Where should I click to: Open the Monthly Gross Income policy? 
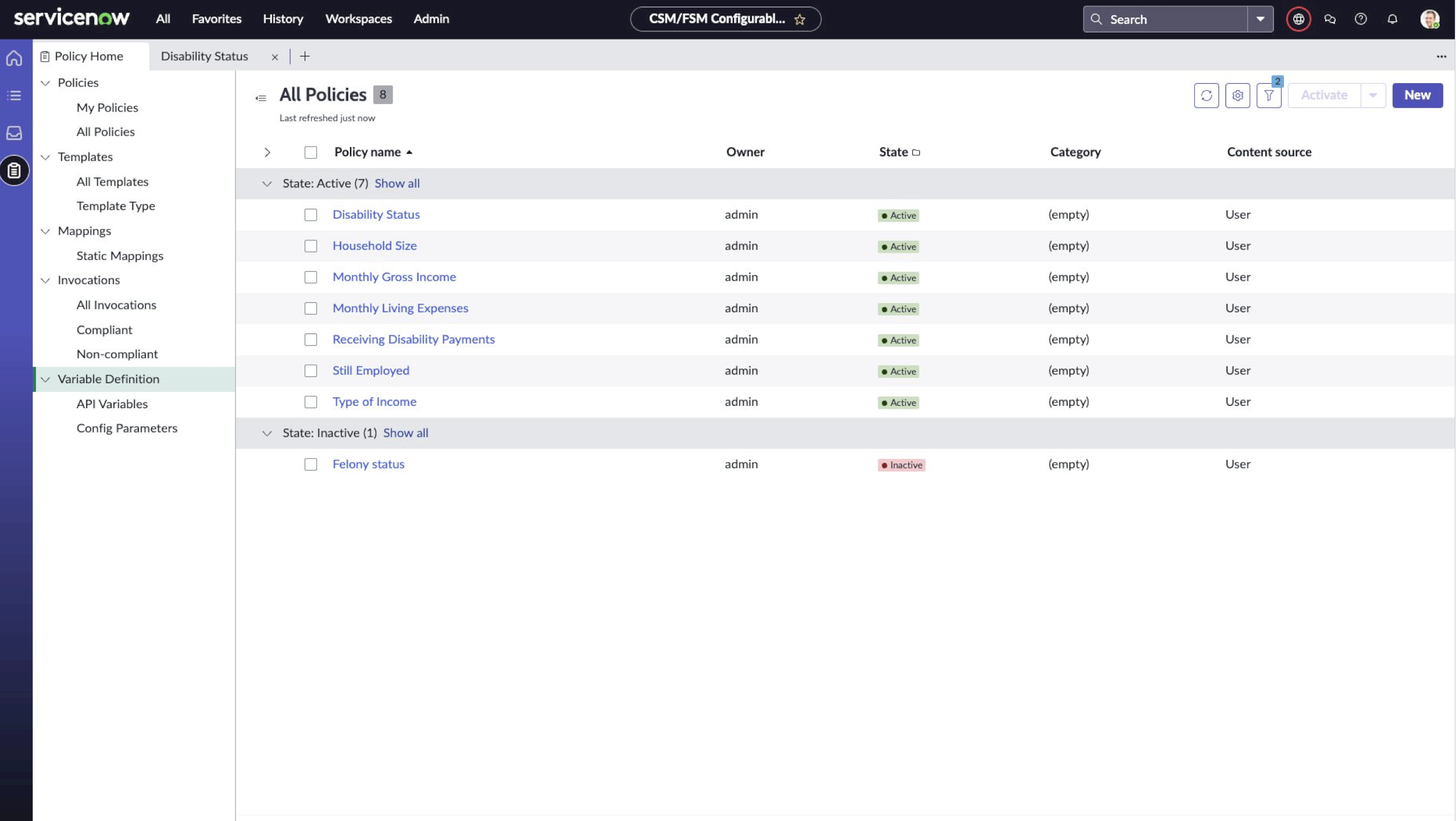(394, 277)
